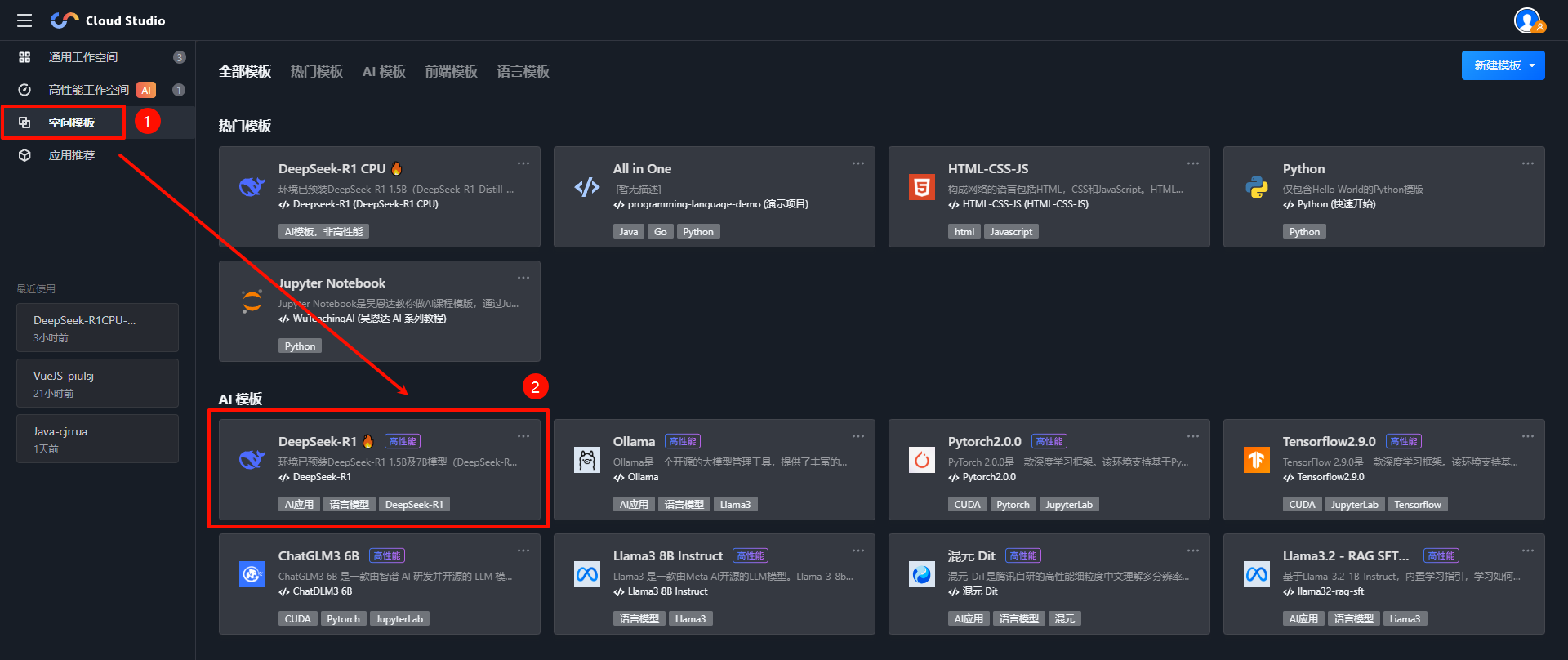
Task: Click the ChatGLM3 6B logo icon
Action: point(252,574)
